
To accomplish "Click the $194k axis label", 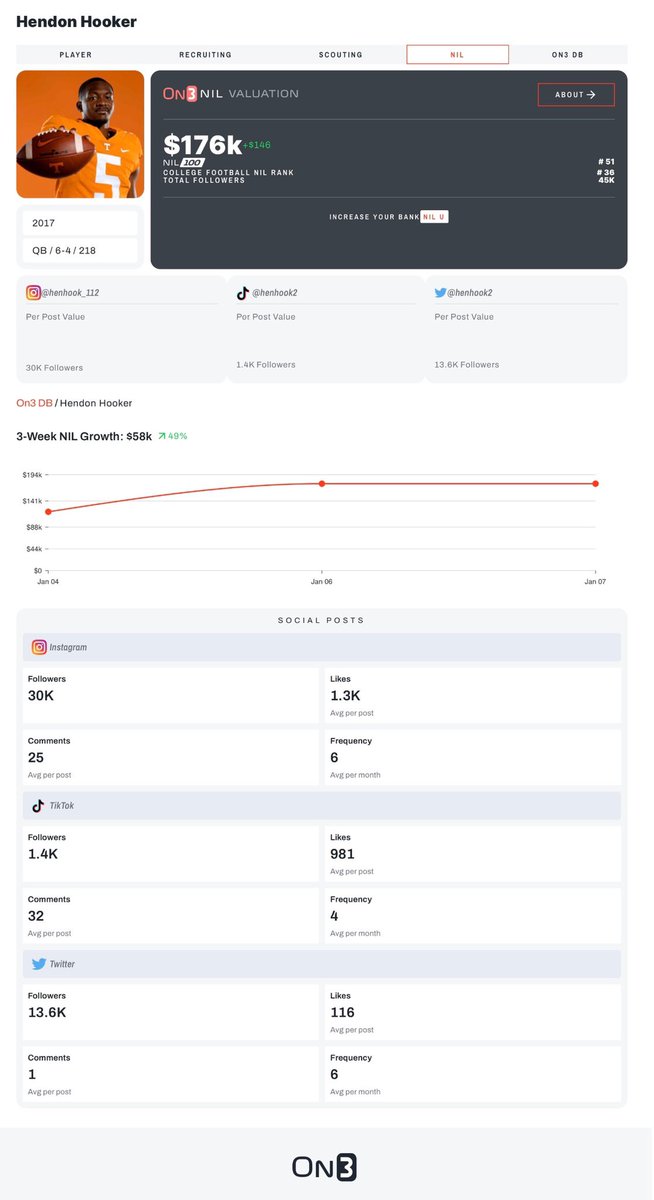I will pos(32,474).
